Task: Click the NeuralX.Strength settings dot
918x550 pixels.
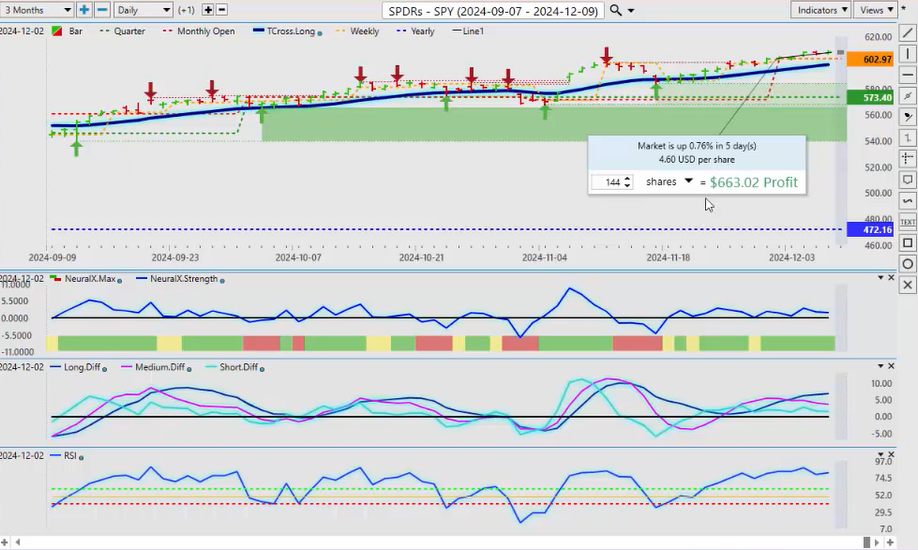Action: coord(222,281)
